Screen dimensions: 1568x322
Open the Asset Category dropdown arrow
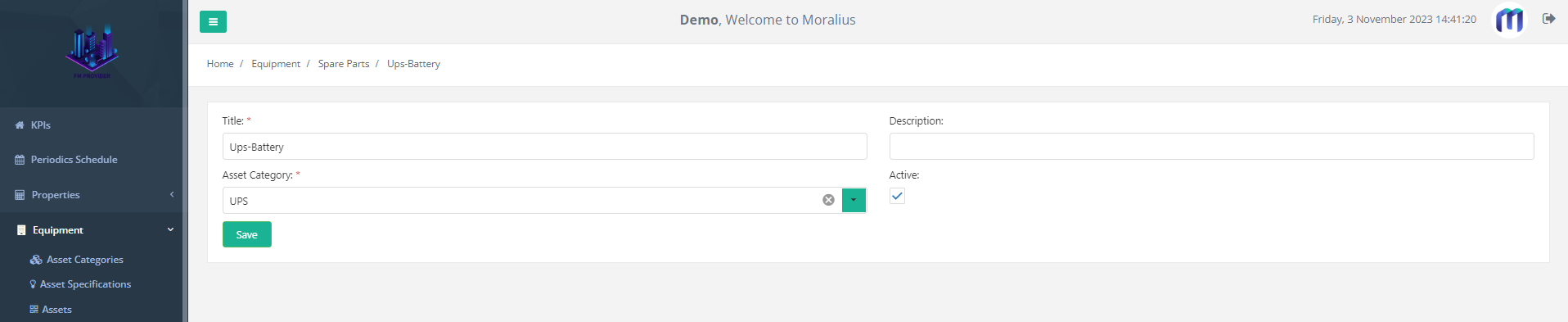854,200
